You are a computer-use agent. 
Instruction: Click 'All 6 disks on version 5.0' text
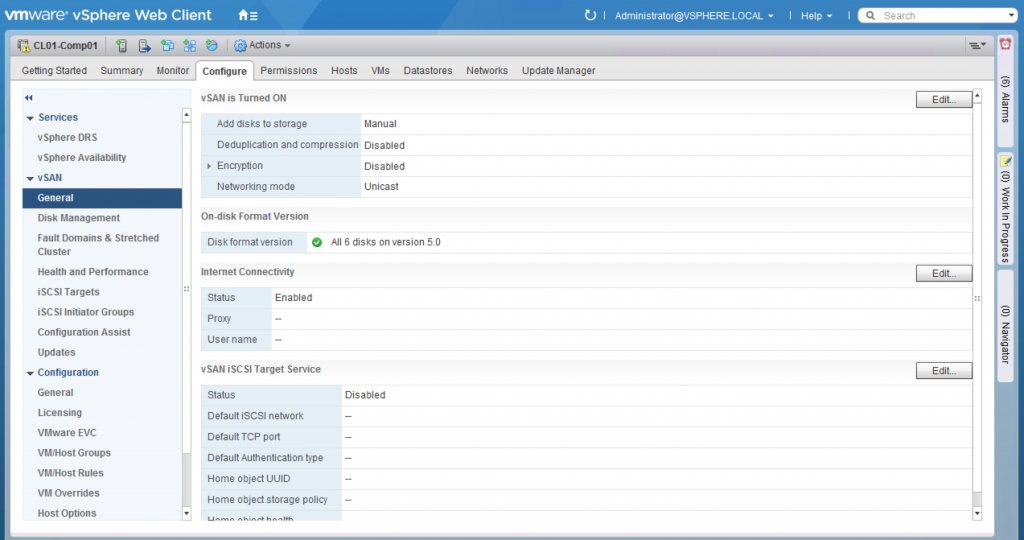point(385,242)
